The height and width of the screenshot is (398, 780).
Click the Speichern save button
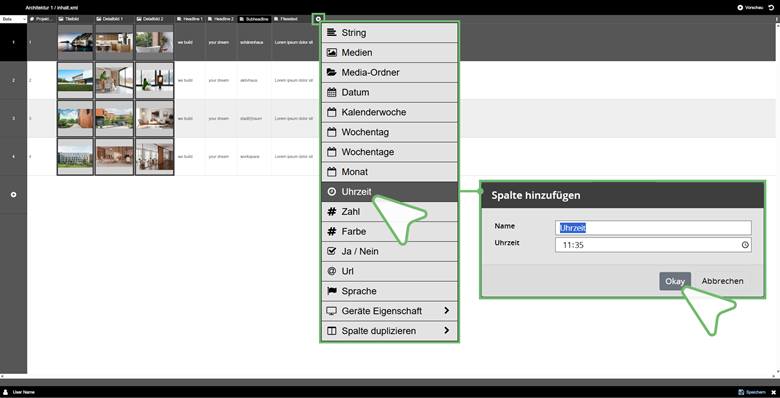point(752,392)
